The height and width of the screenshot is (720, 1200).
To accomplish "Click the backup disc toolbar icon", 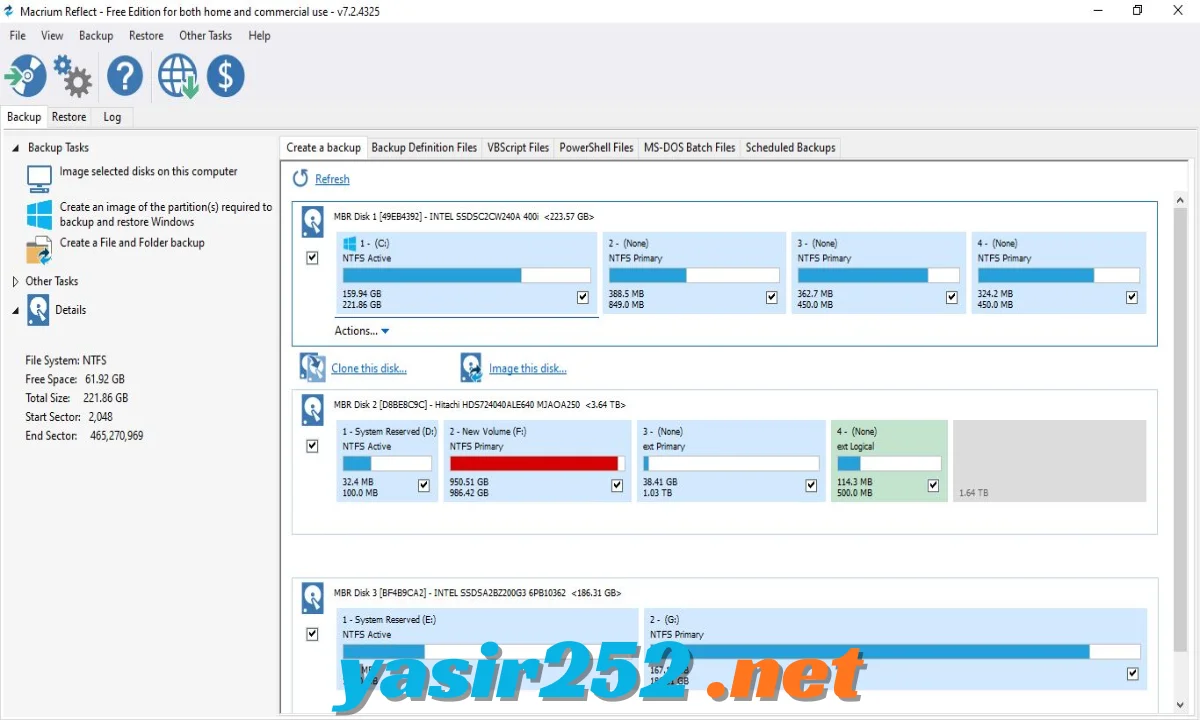I will (x=25, y=76).
